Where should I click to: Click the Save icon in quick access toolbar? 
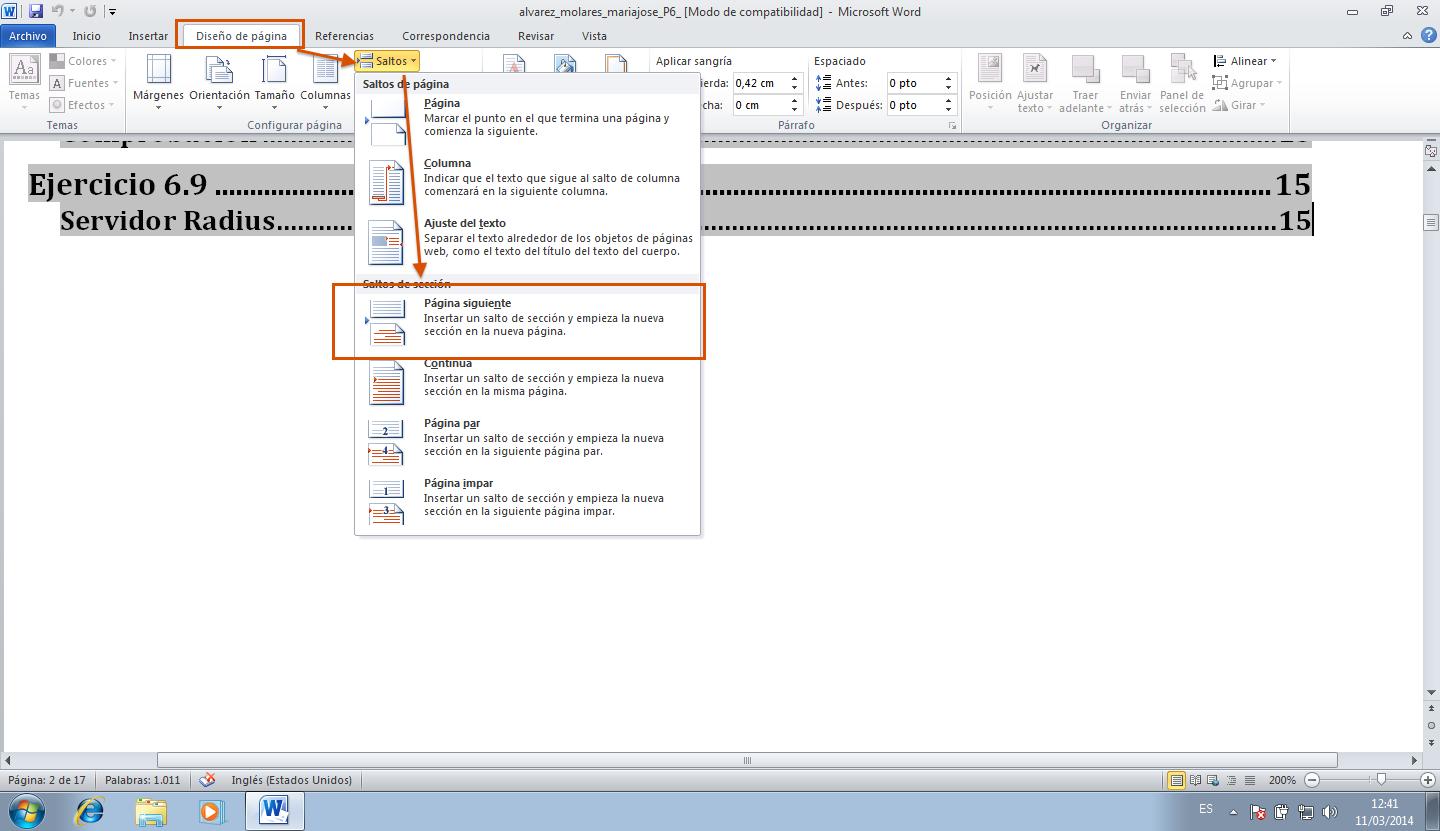point(36,12)
